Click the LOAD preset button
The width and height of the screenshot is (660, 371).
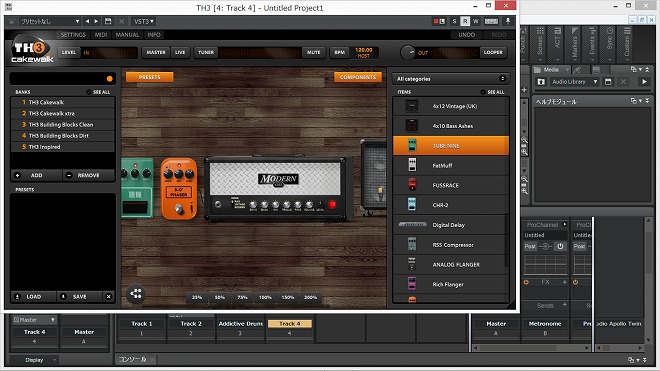point(34,296)
